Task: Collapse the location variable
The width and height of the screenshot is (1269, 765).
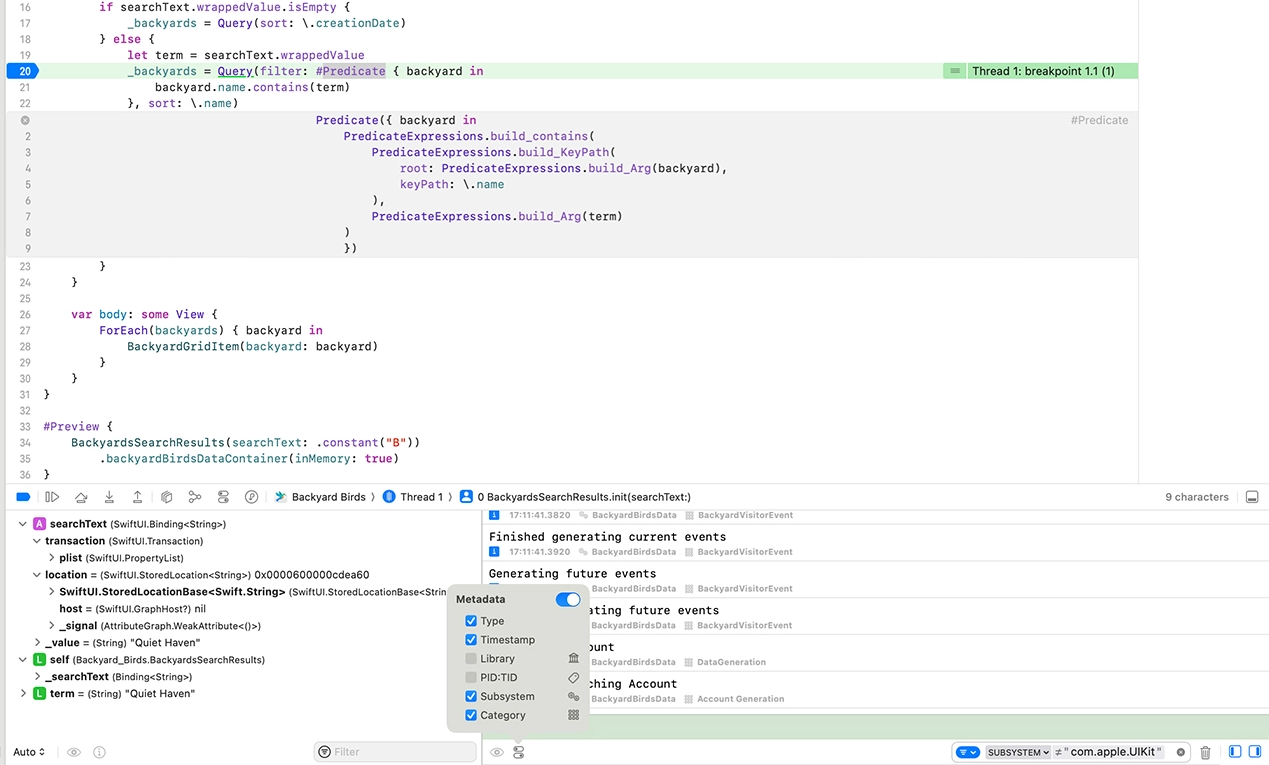Action: coord(37,575)
